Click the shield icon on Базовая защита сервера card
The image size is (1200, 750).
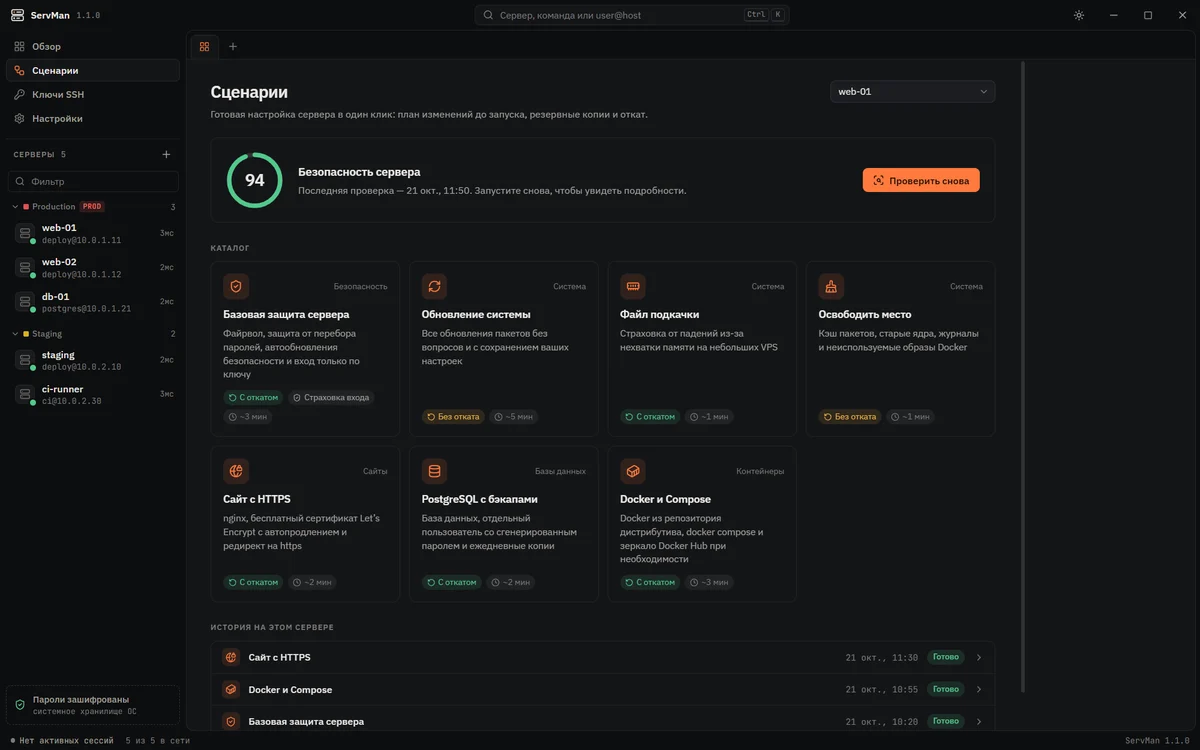pos(236,286)
